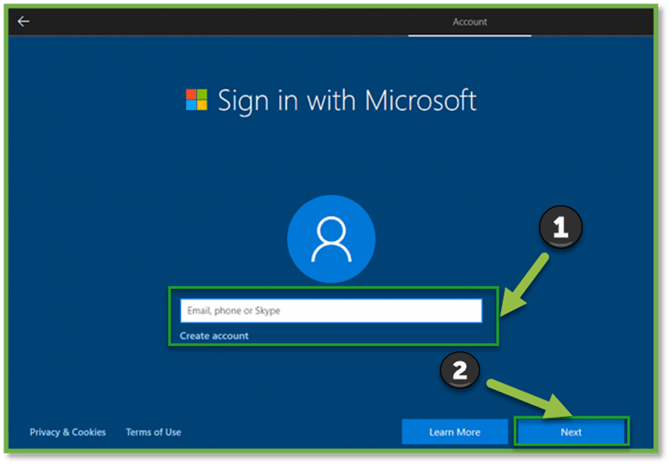Focus the Email, phone or Skype field

330,311
